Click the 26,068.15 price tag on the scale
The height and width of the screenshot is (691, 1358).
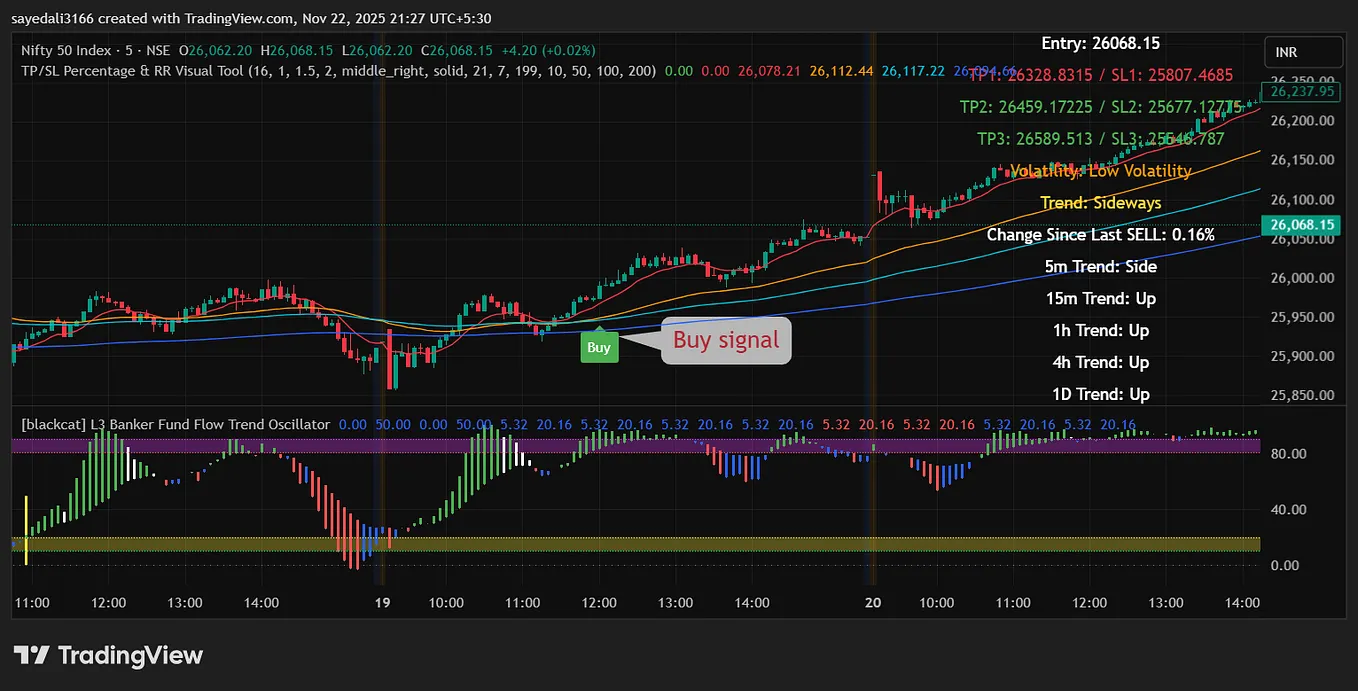(x=1302, y=225)
